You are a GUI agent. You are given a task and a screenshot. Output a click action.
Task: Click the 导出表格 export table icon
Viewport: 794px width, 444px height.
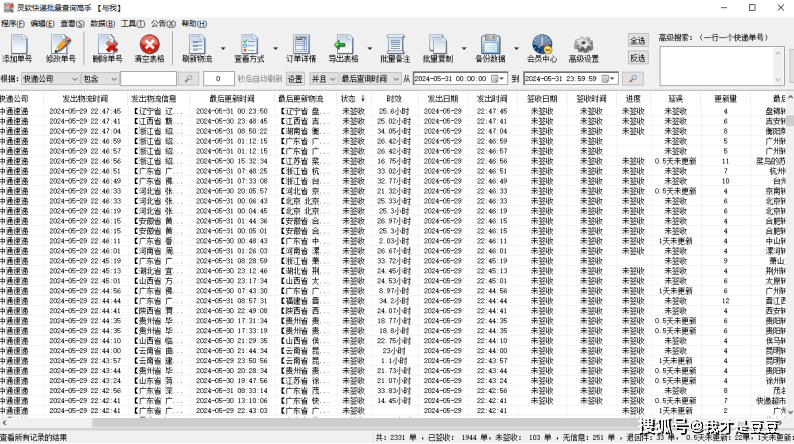[x=344, y=45]
